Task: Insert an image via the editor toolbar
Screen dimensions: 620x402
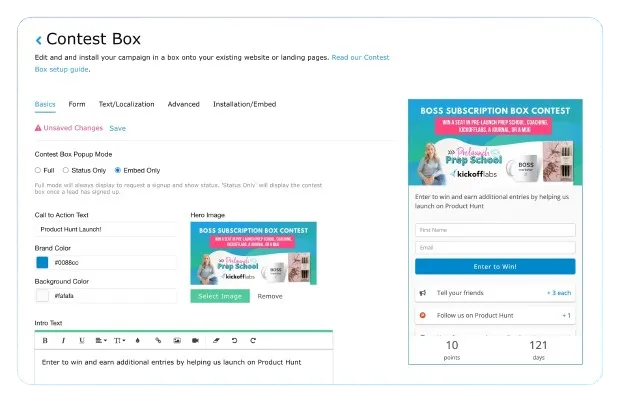Action: pos(177,340)
